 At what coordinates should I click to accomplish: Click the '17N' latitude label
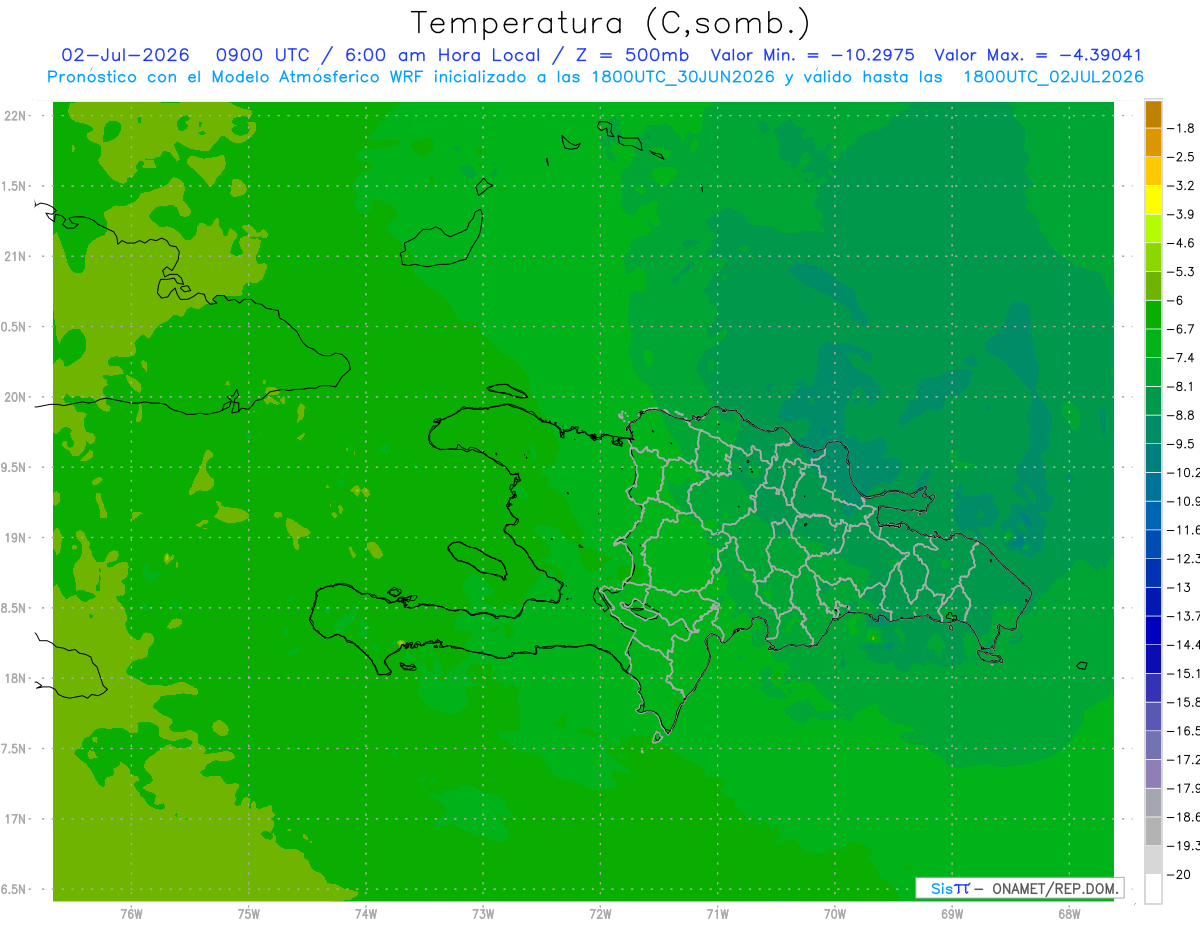tap(16, 820)
